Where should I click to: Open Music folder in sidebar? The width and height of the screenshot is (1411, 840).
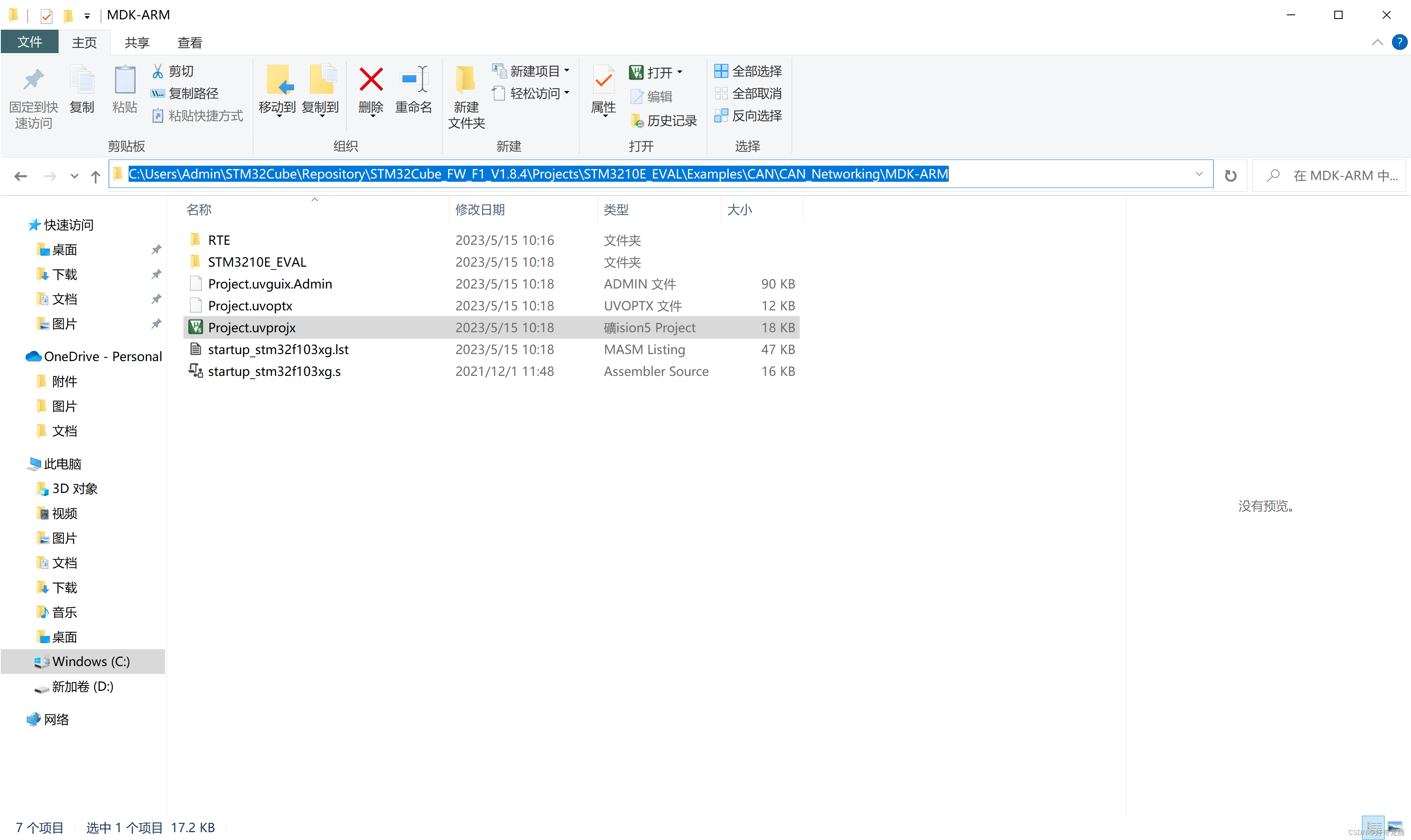tap(57, 612)
